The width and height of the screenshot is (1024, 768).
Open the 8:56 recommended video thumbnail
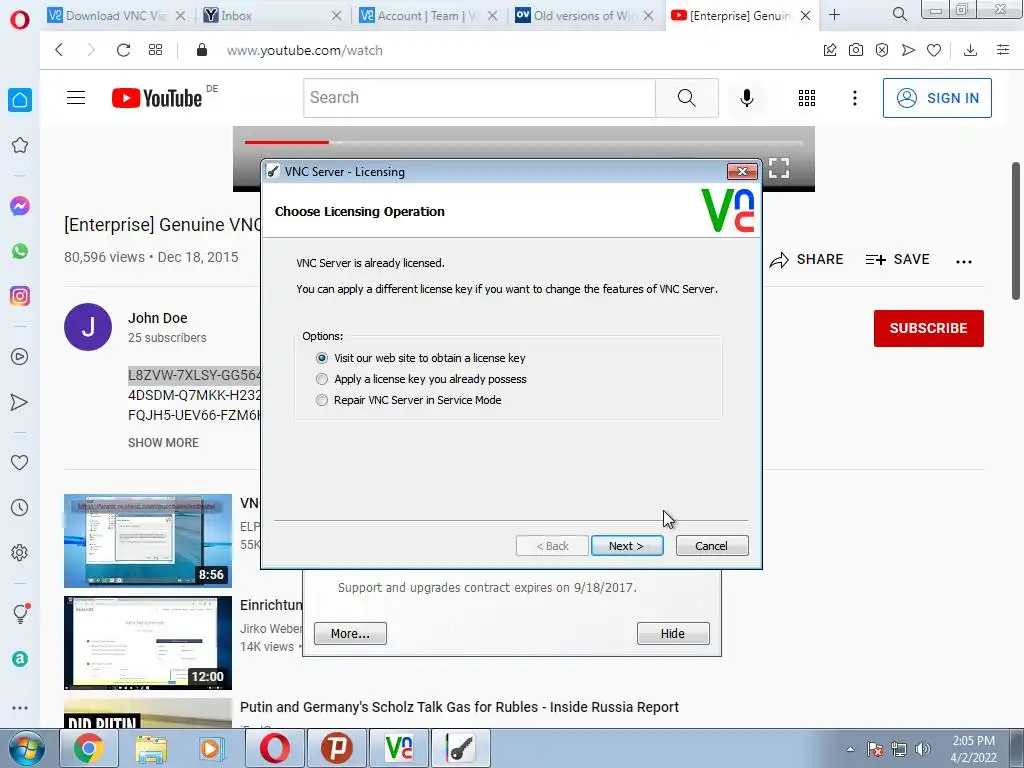coord(148,541)
